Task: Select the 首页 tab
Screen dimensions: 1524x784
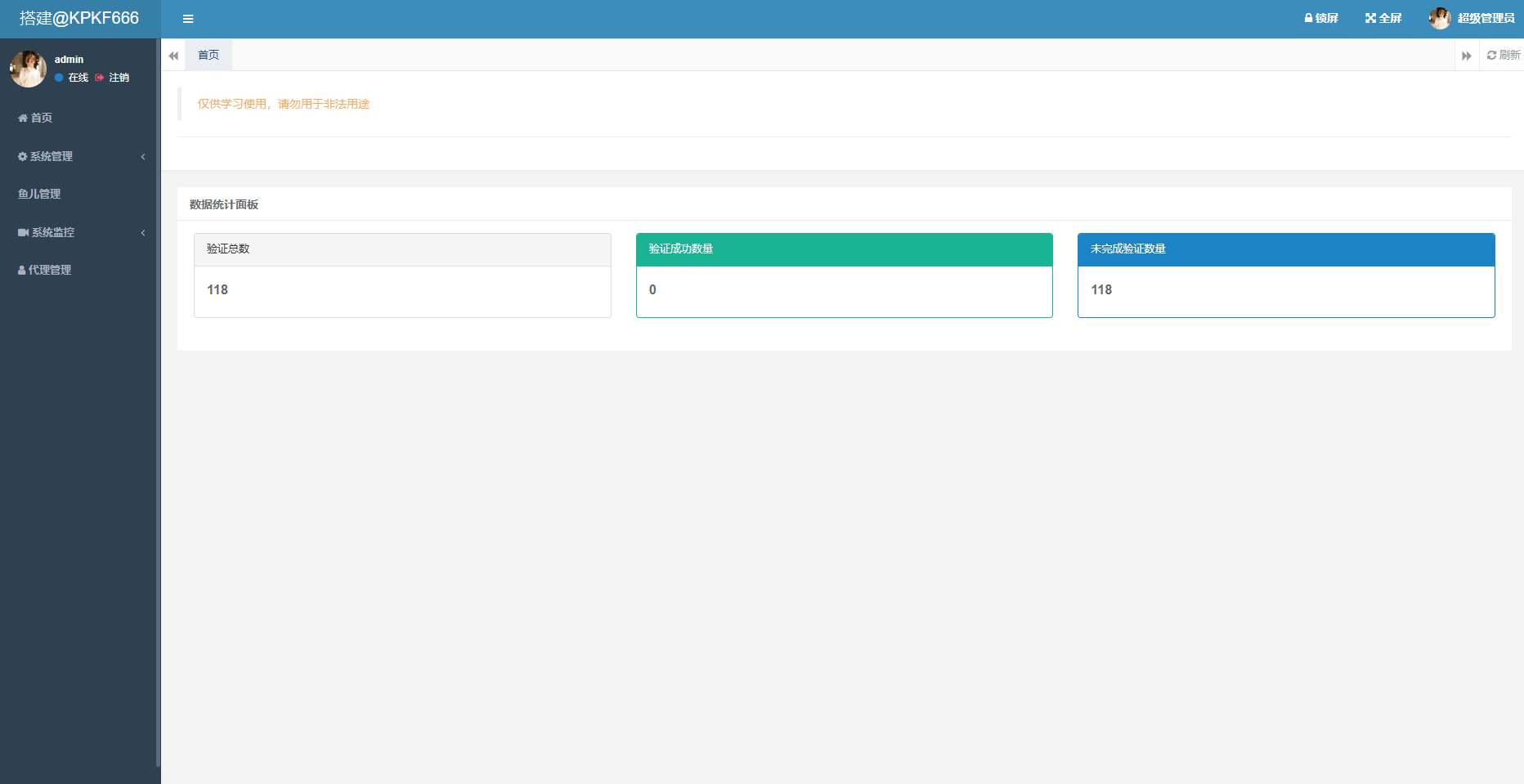Action: tap(208, 55)
